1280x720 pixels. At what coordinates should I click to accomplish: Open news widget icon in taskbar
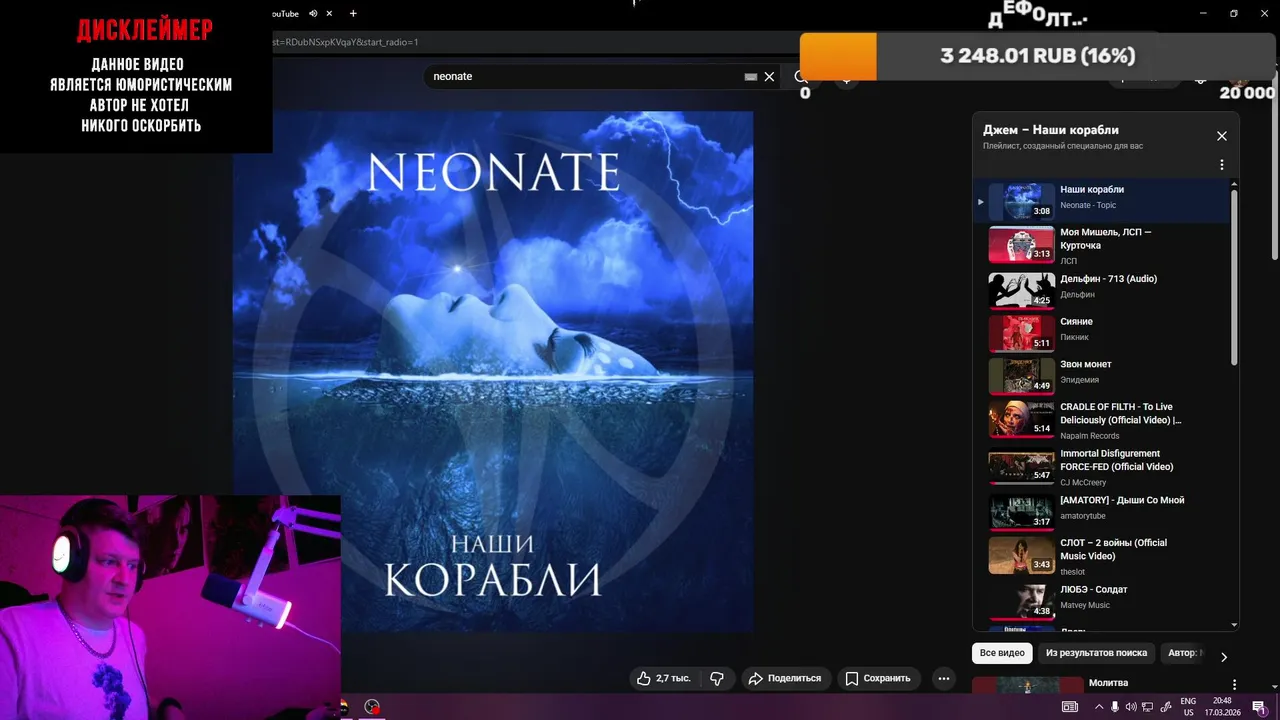[1070, 707]
